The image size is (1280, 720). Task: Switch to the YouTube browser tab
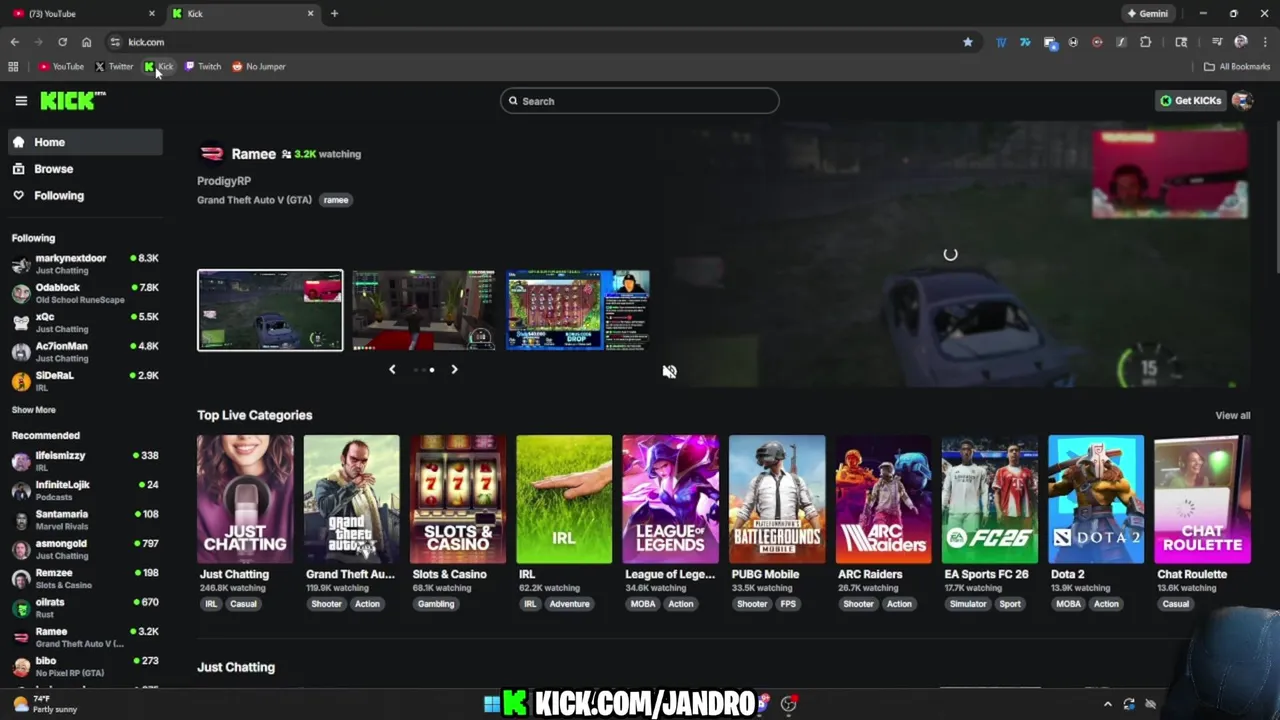(80, 14)
